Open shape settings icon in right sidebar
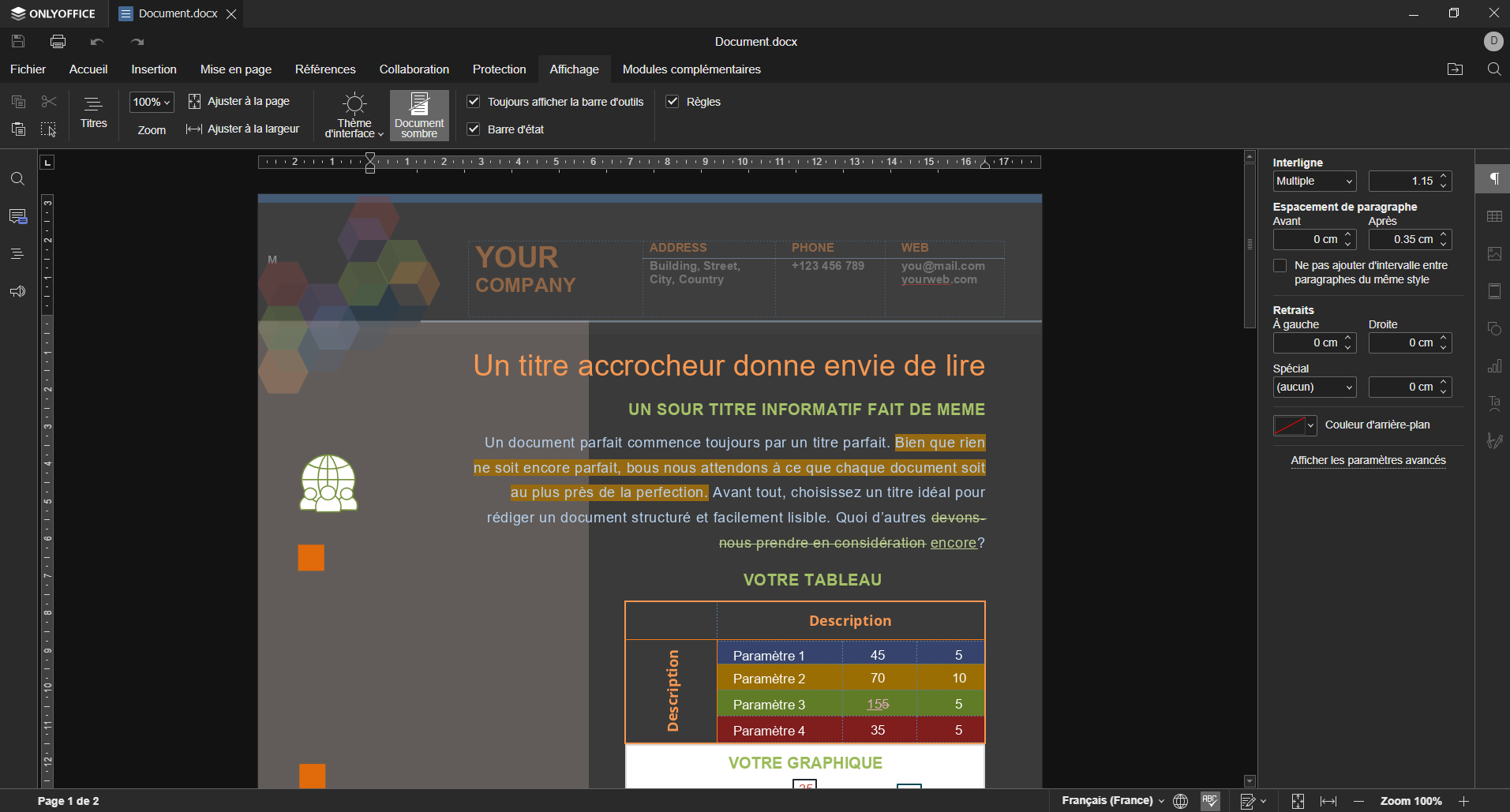The image size is (1510, 812). coord(1493,328)
